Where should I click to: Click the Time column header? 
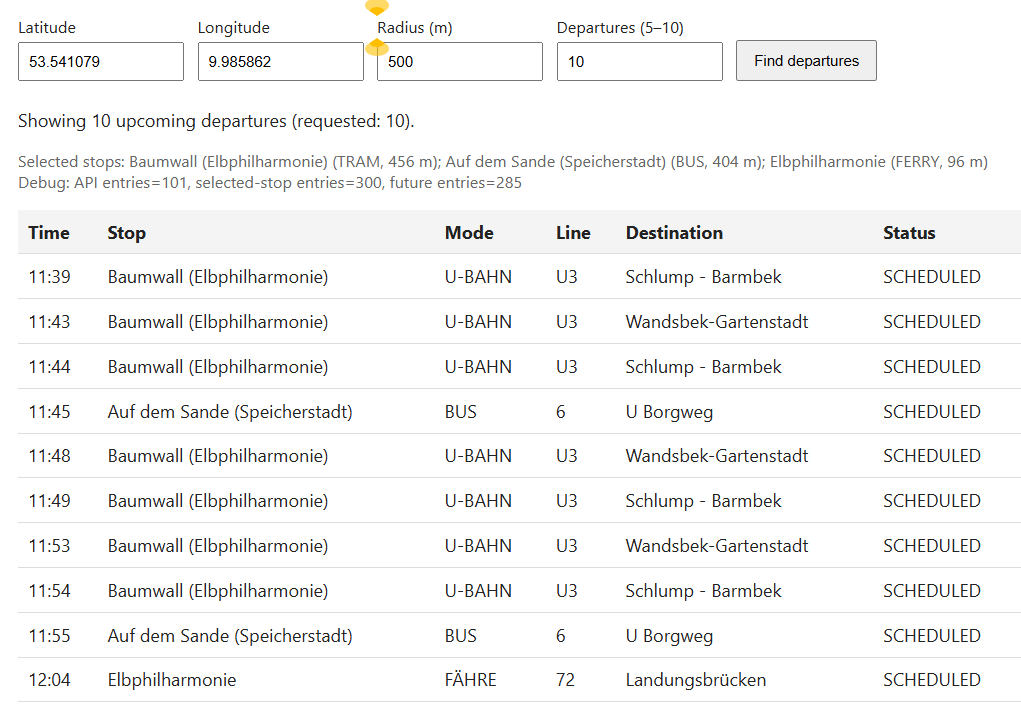point(49,233)
